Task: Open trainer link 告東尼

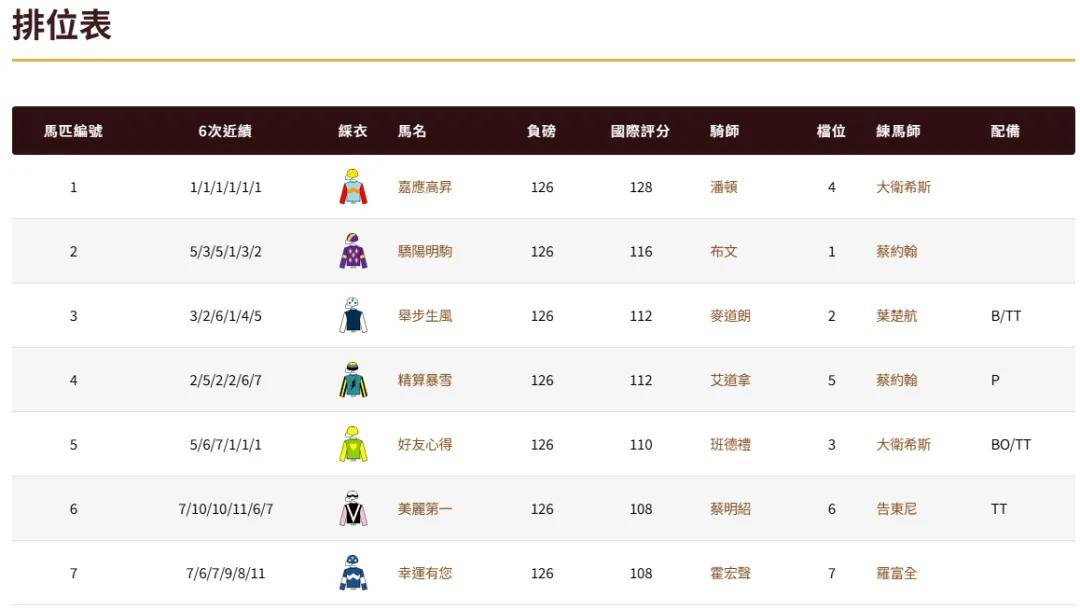Action: coord(896,509)
